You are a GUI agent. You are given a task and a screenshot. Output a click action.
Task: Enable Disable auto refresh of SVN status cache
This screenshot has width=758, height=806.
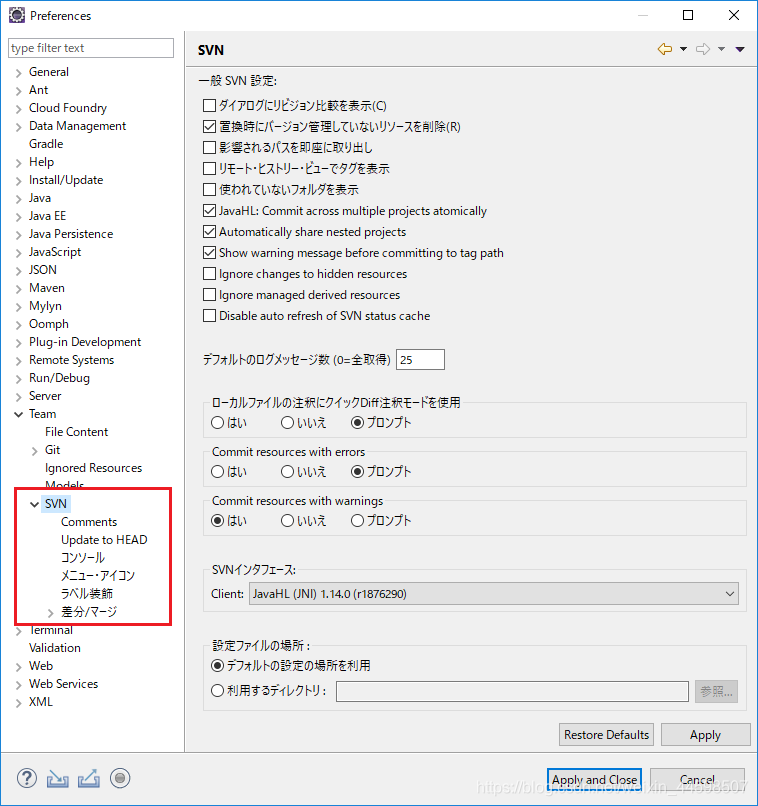[209, 316]
